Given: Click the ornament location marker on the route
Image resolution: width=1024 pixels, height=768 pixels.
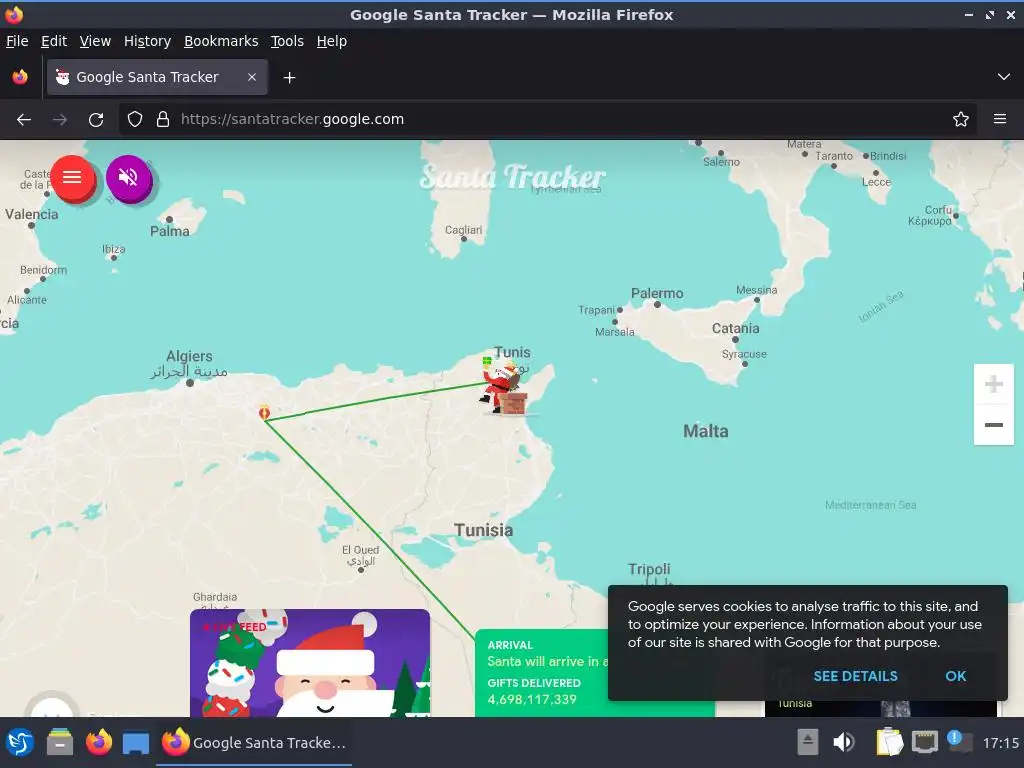Looking at the screenshot, I should click(264, 412).
